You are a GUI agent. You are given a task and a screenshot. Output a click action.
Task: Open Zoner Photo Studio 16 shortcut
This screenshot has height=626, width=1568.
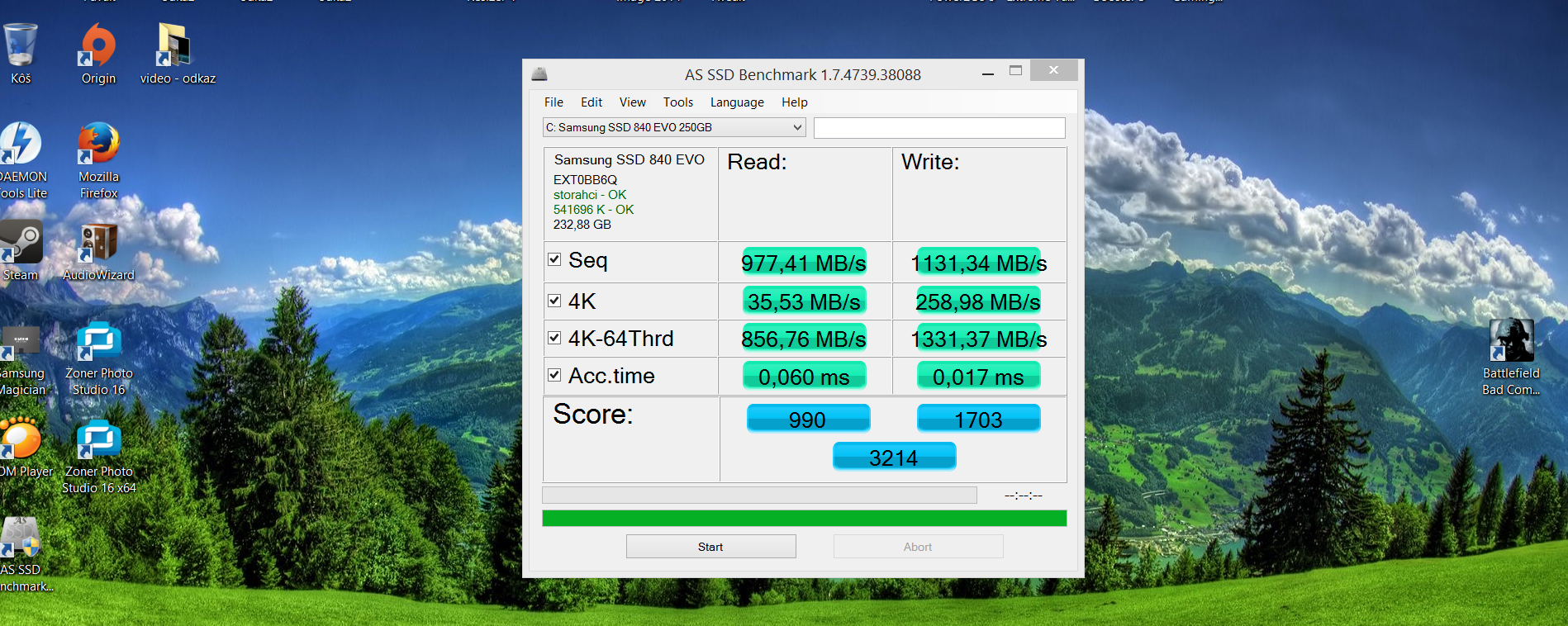point(98,360)
